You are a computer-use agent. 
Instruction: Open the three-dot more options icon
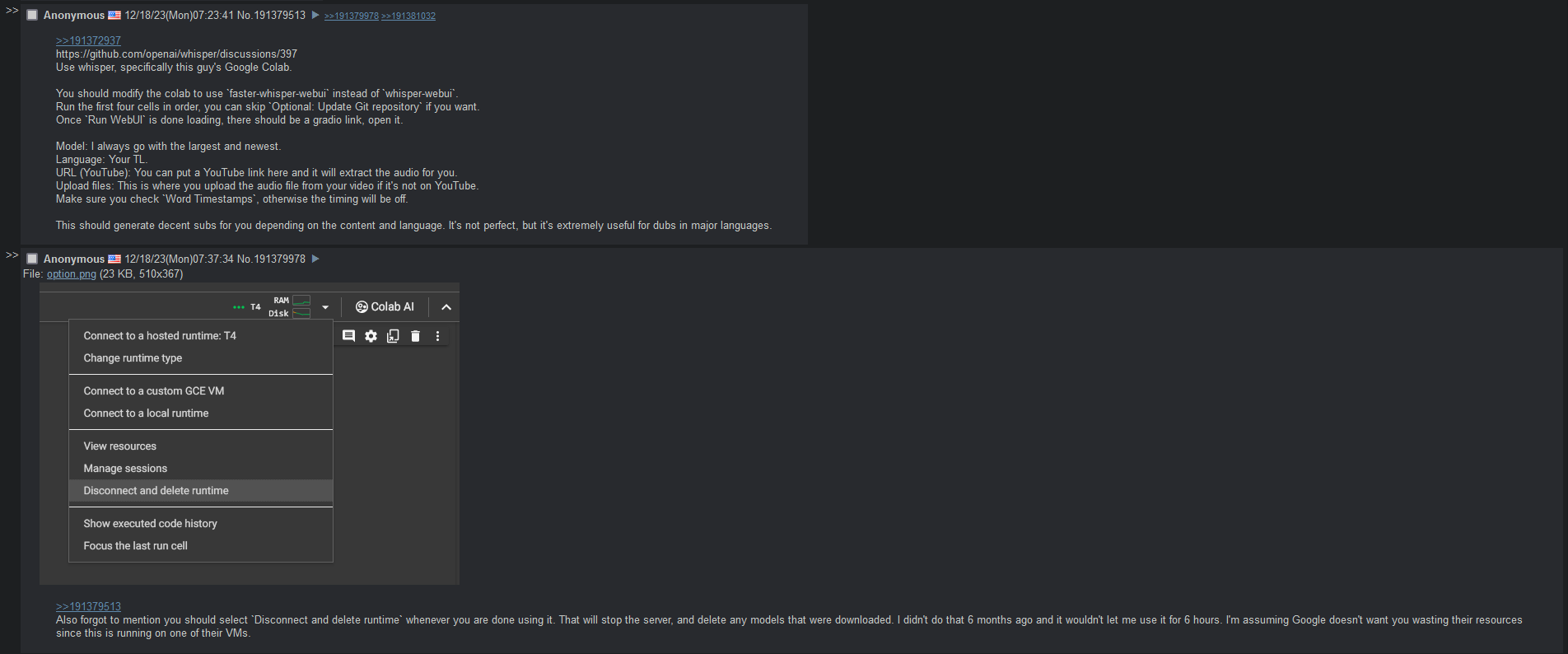437,336
